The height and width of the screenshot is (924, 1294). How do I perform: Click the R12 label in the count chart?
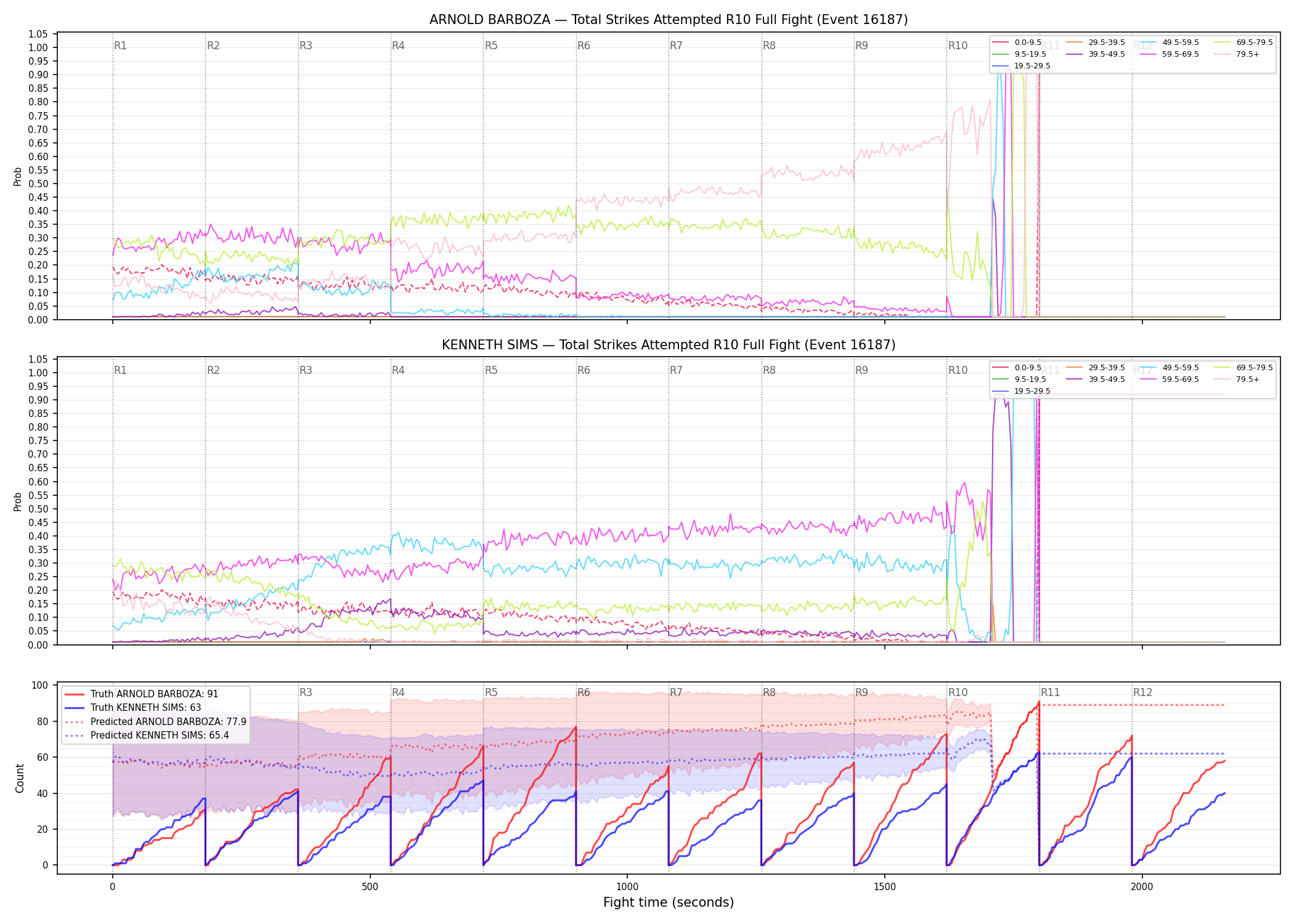tap(1142, 692)
